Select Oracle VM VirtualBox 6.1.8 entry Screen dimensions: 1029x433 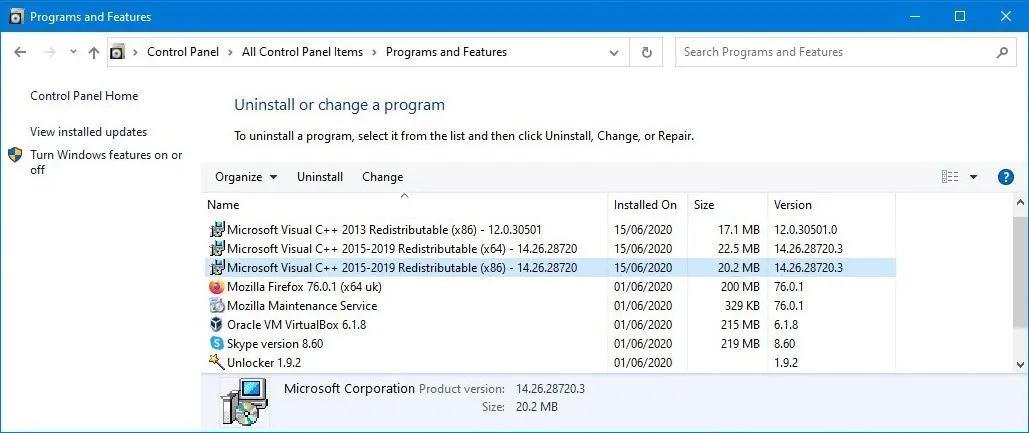[297, 324]
